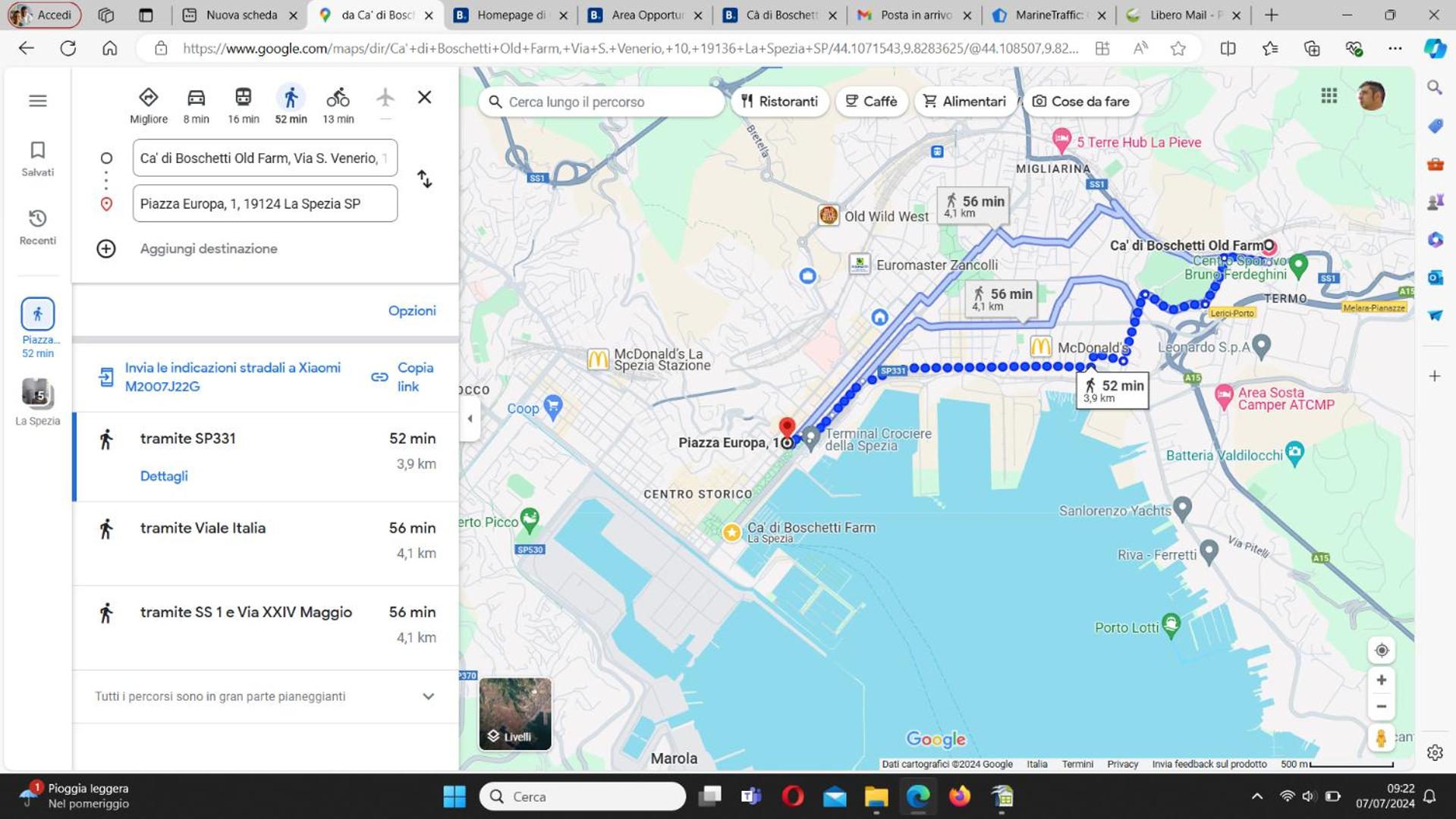The height and width of the screenshot is (819, 1456).
Task: Open the Opzioni route options
Action: [412, 311]
